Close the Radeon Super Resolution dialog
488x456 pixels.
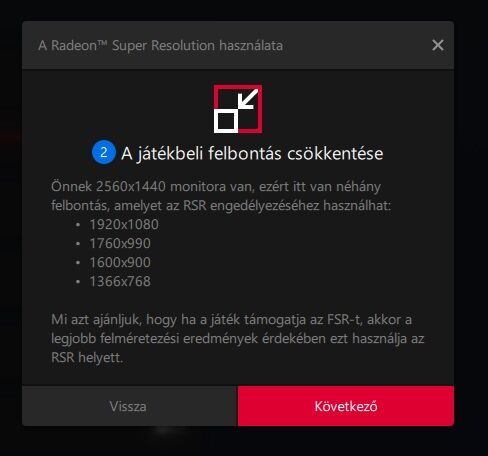438,45
